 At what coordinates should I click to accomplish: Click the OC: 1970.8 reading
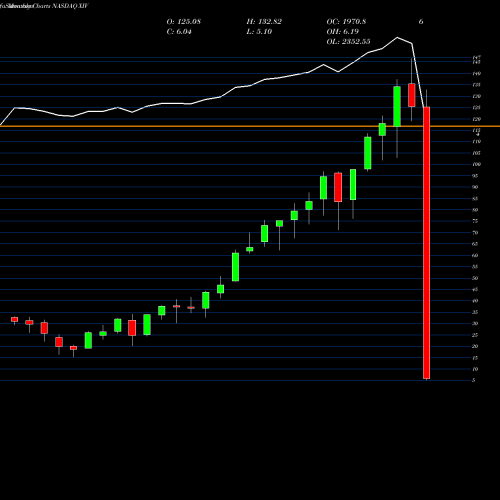pos(346,22)
